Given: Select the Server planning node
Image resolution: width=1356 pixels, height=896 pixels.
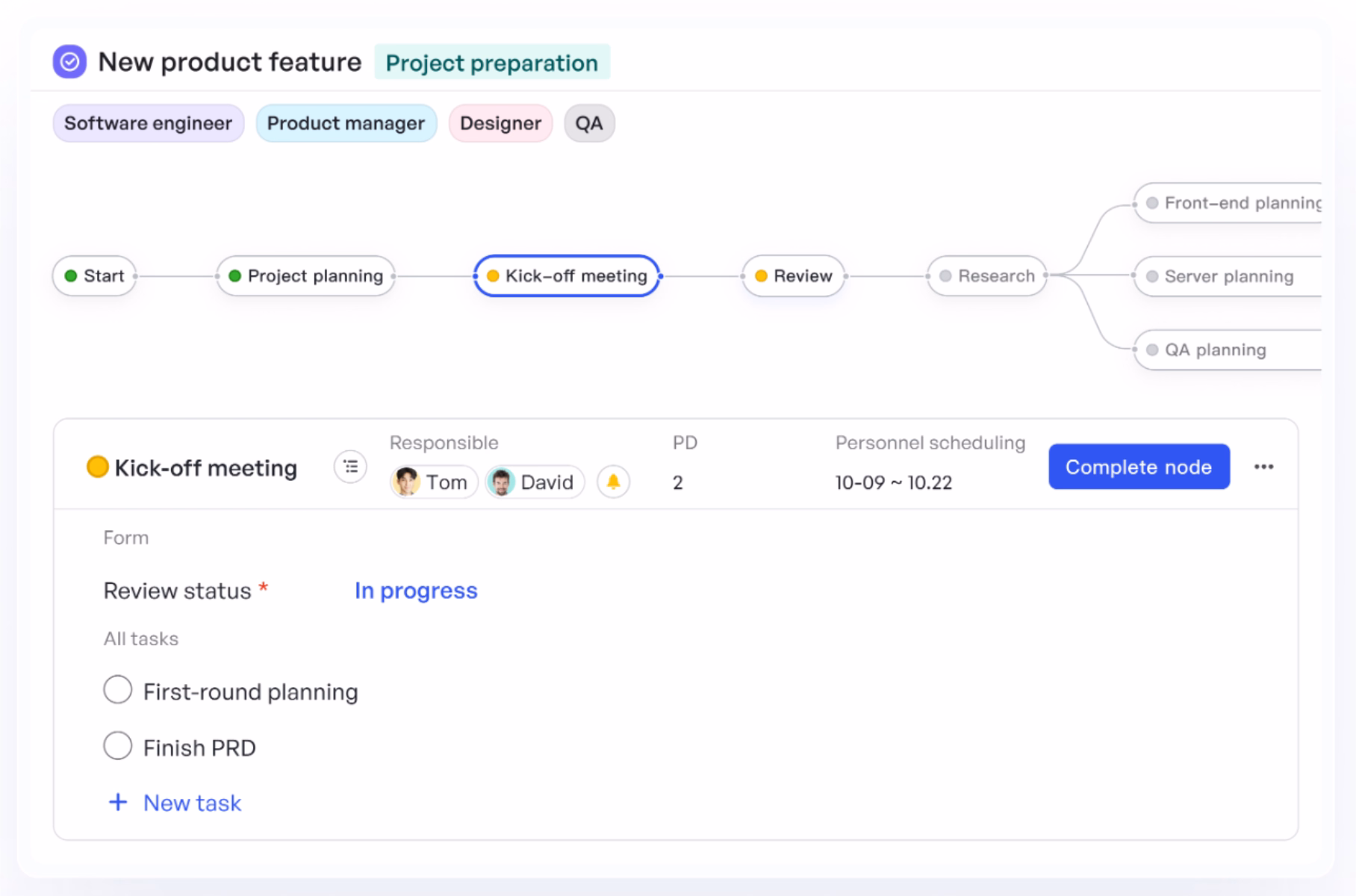Looking at the screenshot, I should [x=1228, y=276].
